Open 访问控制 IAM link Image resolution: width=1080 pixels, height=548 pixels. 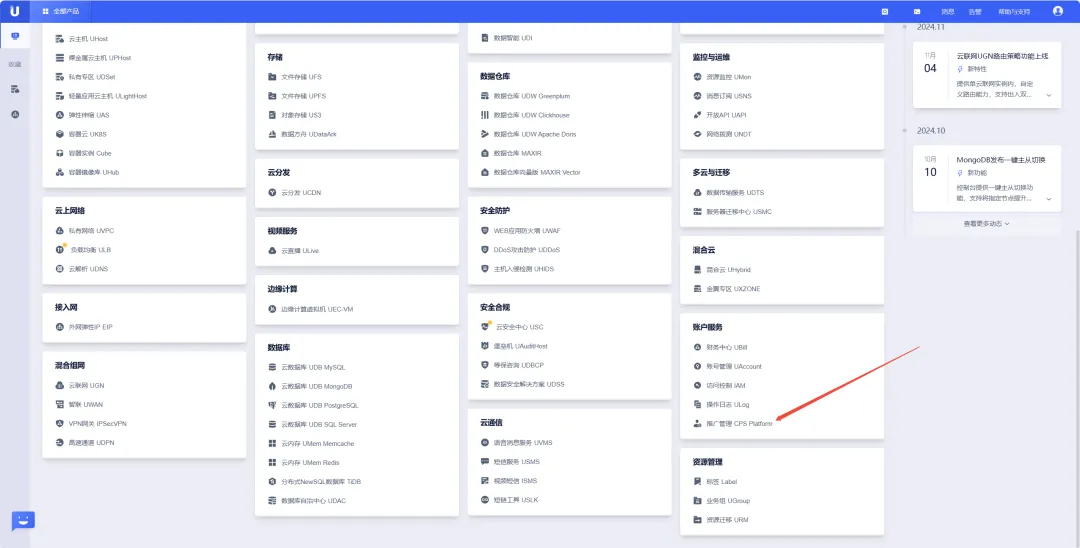tap(726, 385)
